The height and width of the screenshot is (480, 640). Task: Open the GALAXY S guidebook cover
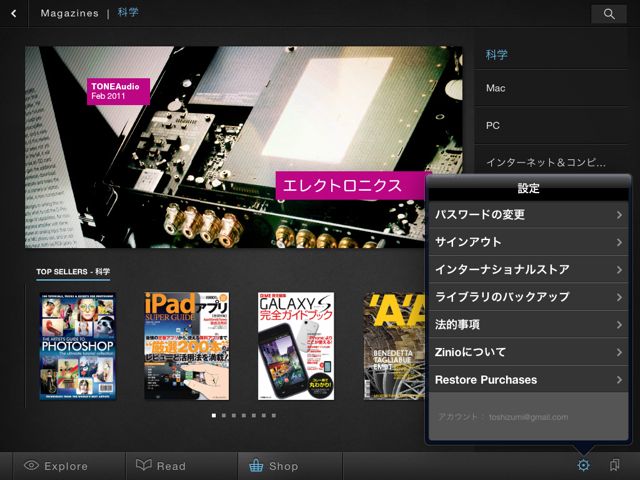pos(296,346)
